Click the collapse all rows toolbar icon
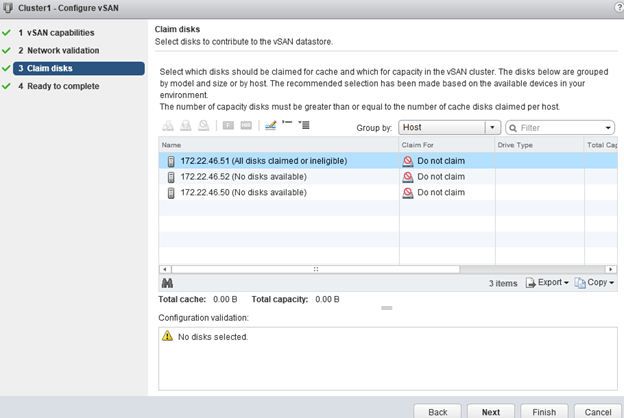This screenshot has height=418, width=624. (286, 126)
